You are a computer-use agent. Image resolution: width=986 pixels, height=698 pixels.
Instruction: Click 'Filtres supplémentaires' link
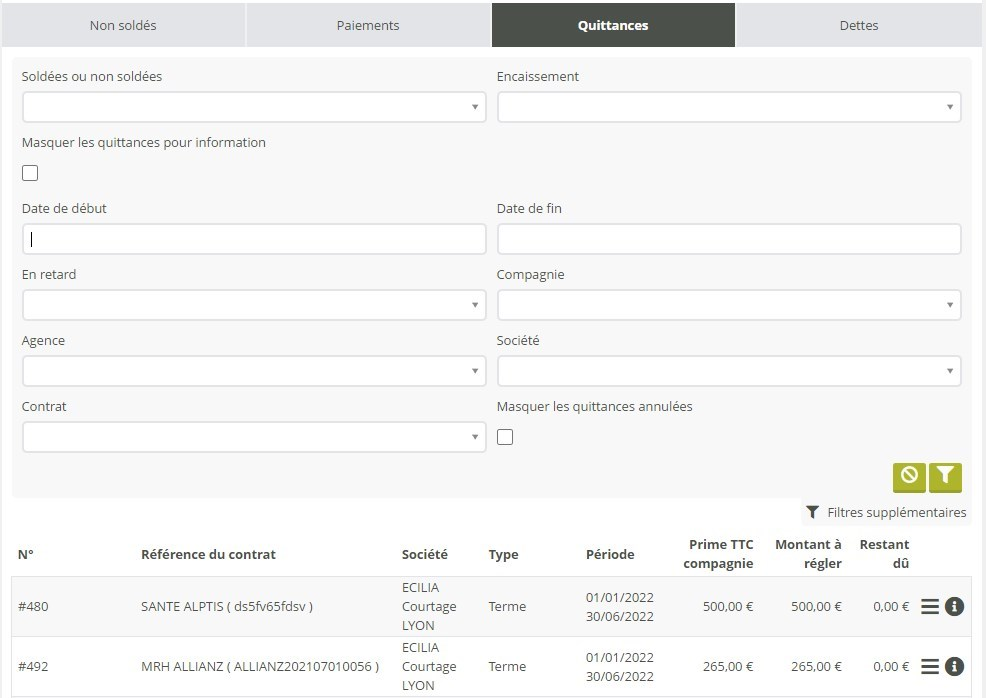pos(886,513)
